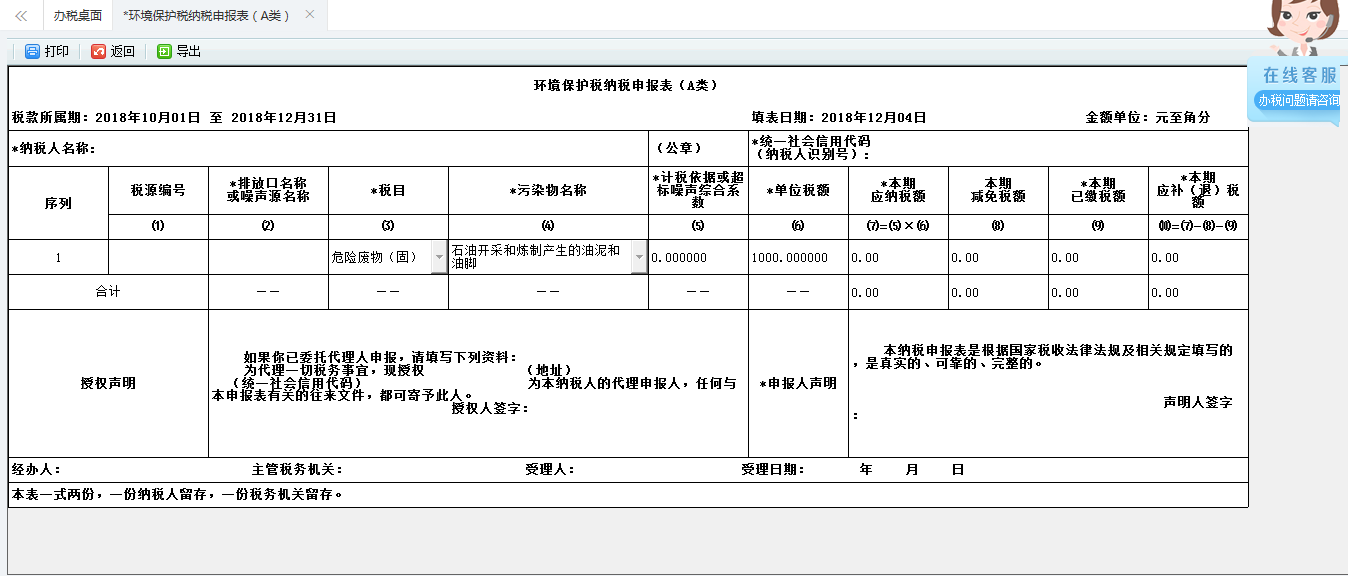This screenshot has width=1348, height=576.
Task: Click the 单位税额 value 1000.000000 field
Action: 797,256
